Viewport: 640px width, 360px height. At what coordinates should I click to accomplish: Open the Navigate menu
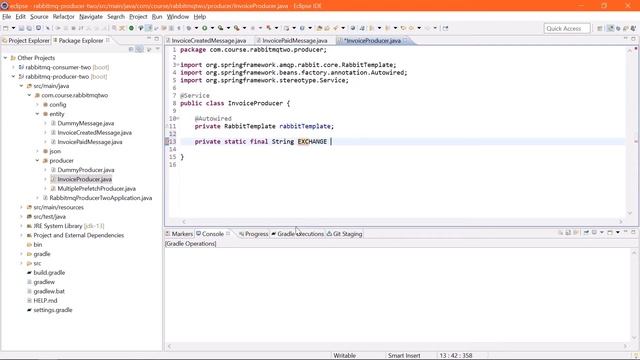click(91, 17)
